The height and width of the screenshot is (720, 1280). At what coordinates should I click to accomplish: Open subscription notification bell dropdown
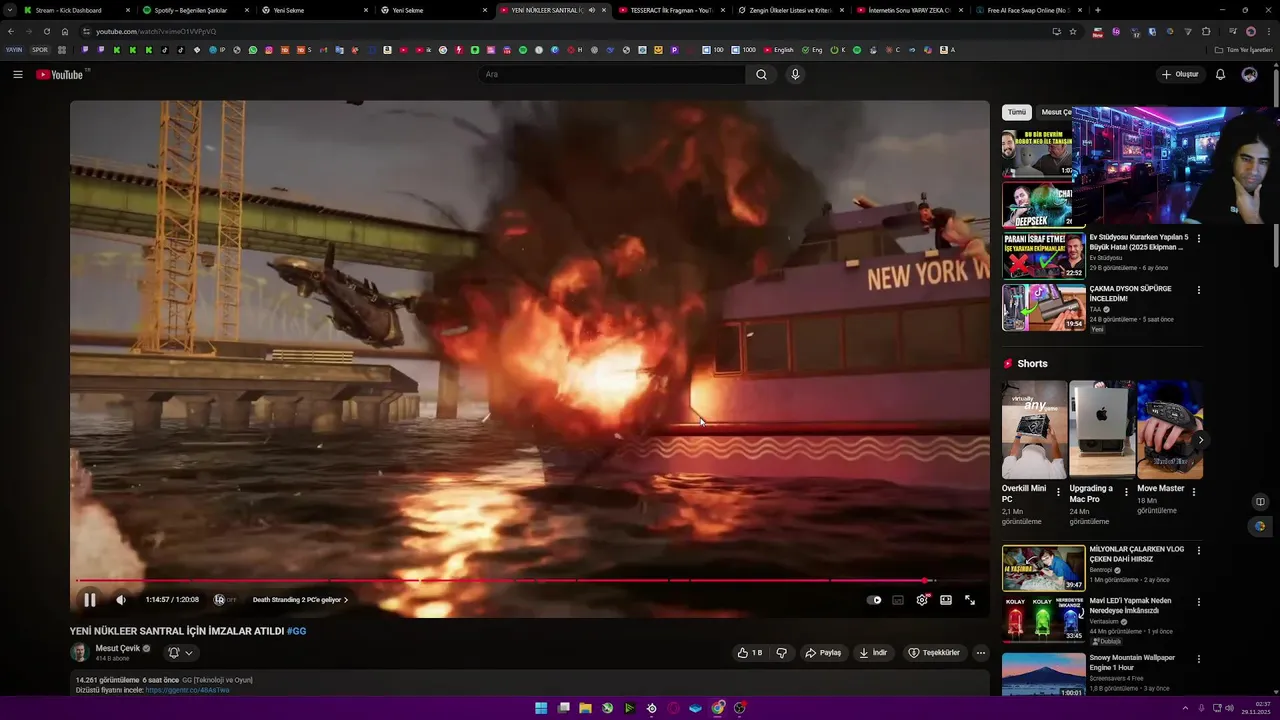click(180, 653)
